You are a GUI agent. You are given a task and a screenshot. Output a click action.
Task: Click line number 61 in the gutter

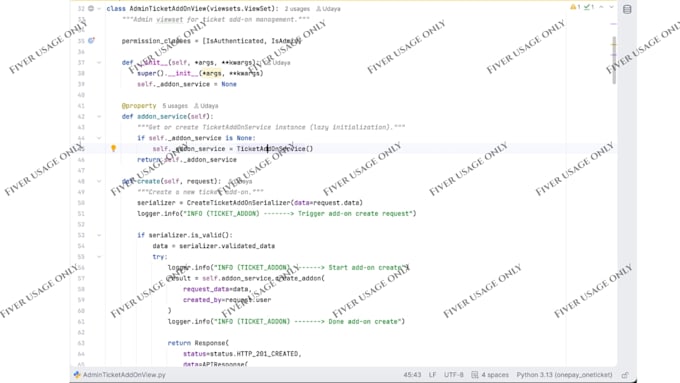81,321
